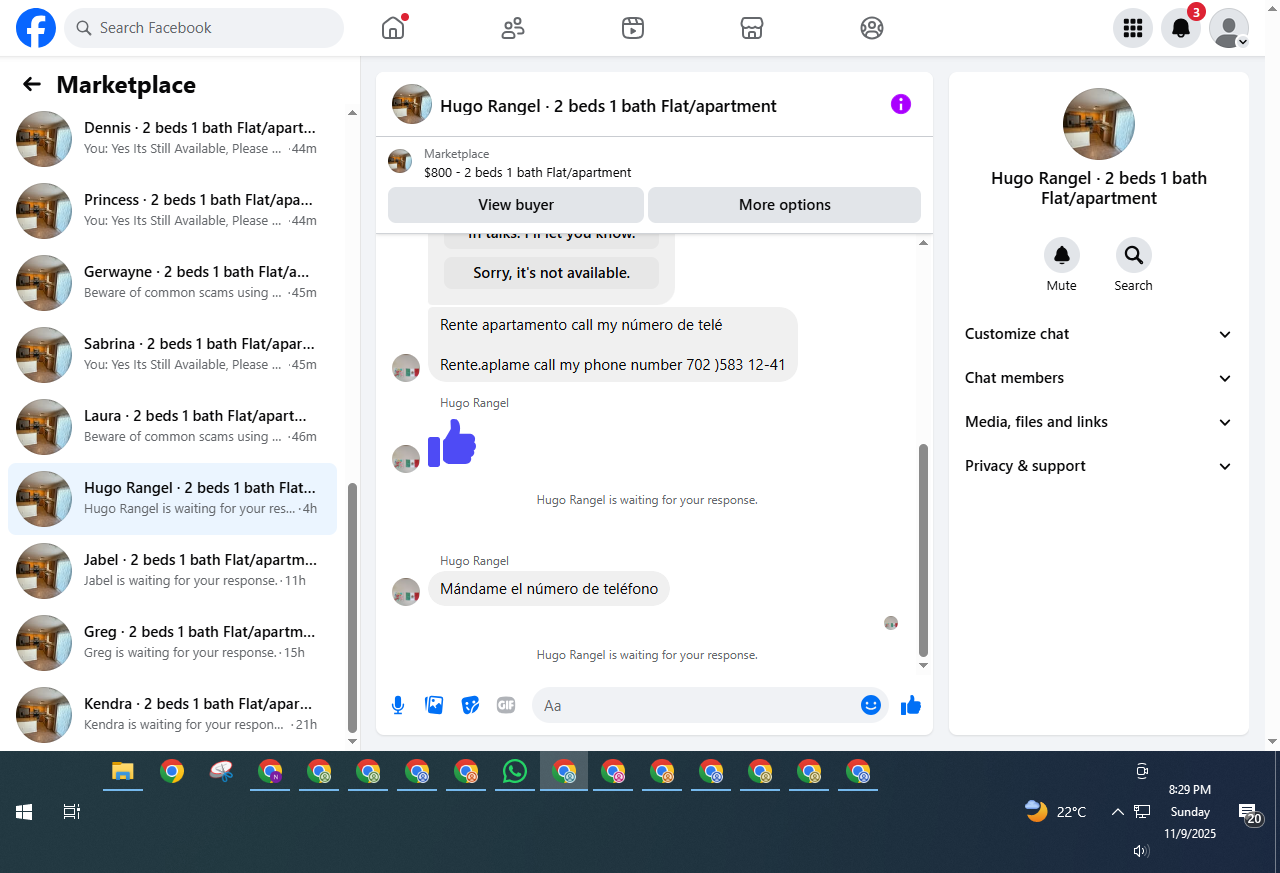Click the message 'Mándame el número de teléfono'
Screen dimensions: 1280x873
coord(549,589)
